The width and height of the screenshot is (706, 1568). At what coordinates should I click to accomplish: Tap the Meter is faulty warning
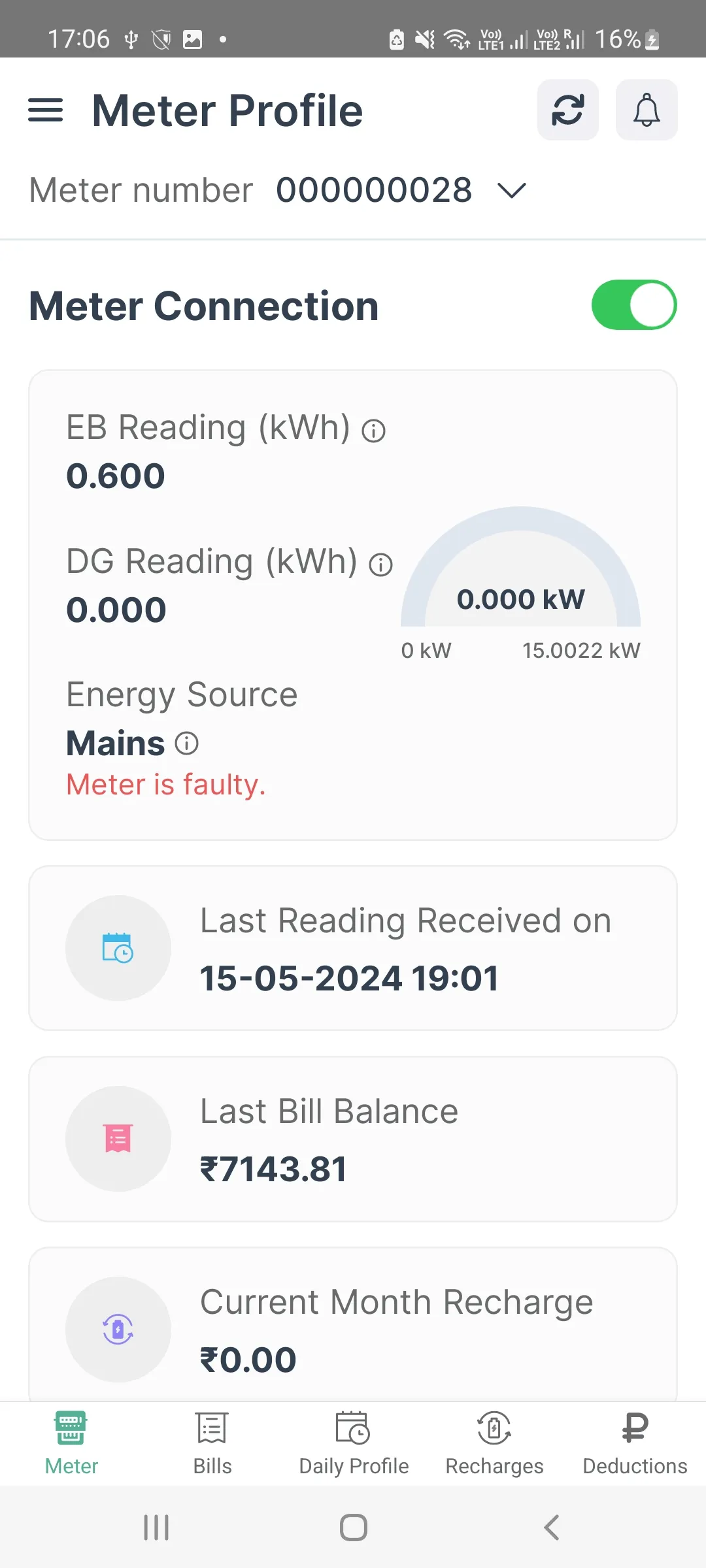166,785
